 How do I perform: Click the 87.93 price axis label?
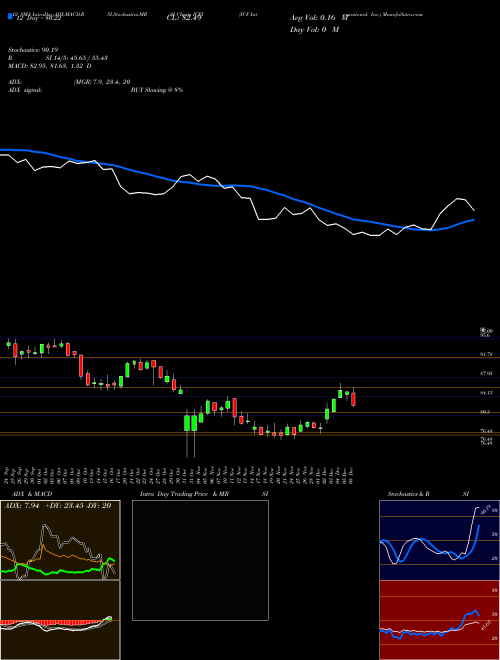pyautogui.click(x=486, y=373)
